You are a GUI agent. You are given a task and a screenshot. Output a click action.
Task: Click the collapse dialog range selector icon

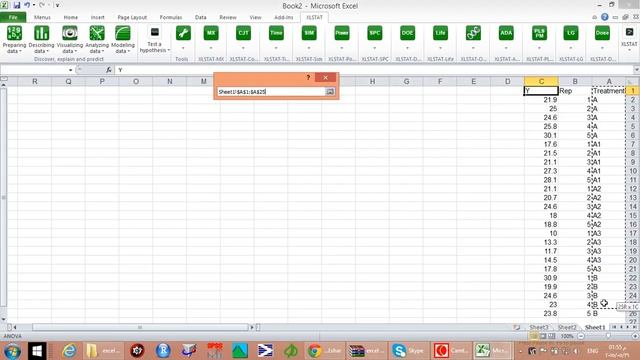(x=330, y=92)
